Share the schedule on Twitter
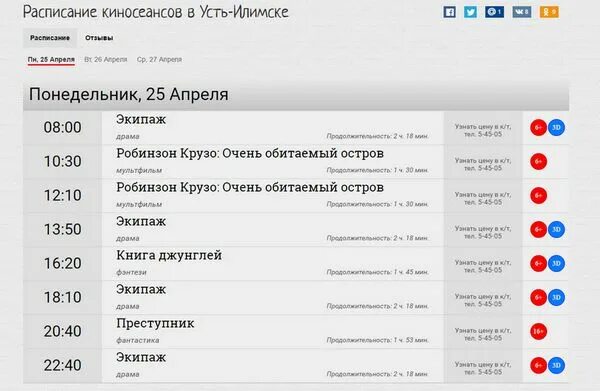600x391 pixels. pos(470,12)
